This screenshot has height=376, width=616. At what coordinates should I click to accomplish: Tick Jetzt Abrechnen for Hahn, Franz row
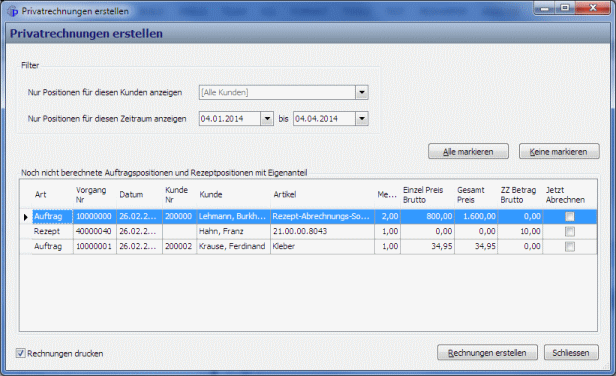point(570,231)
